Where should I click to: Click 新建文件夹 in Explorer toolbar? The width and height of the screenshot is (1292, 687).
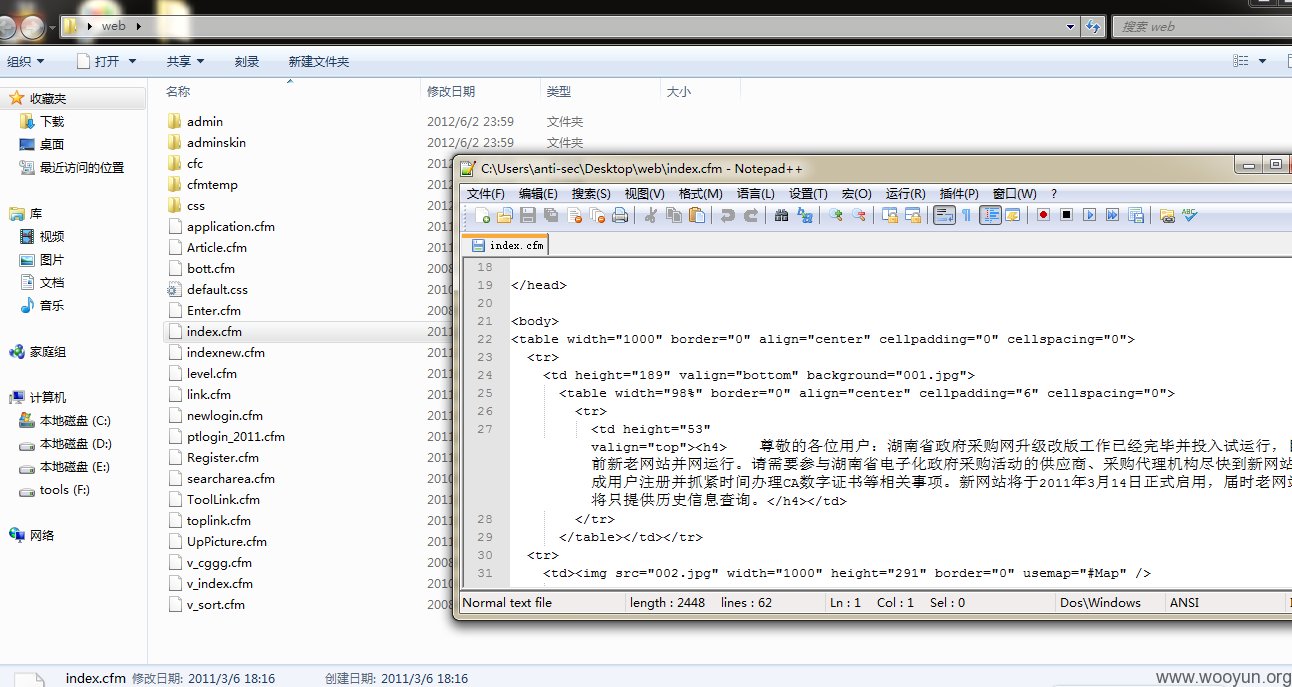tap(319, 62)
